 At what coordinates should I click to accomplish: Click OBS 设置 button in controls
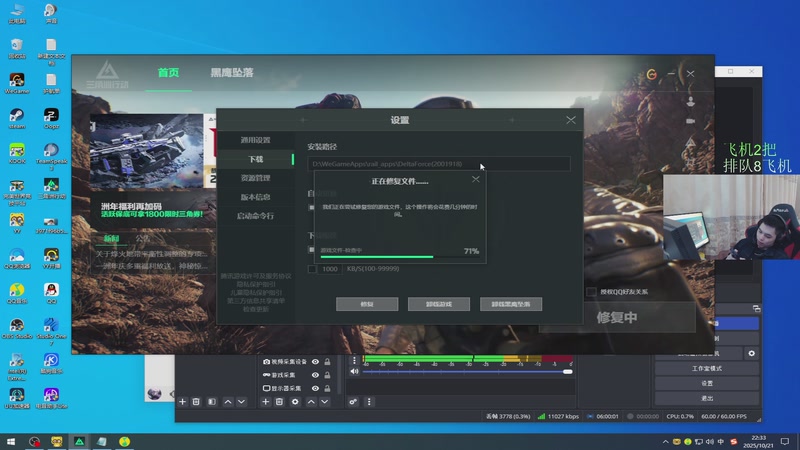(x=707, y=383)
